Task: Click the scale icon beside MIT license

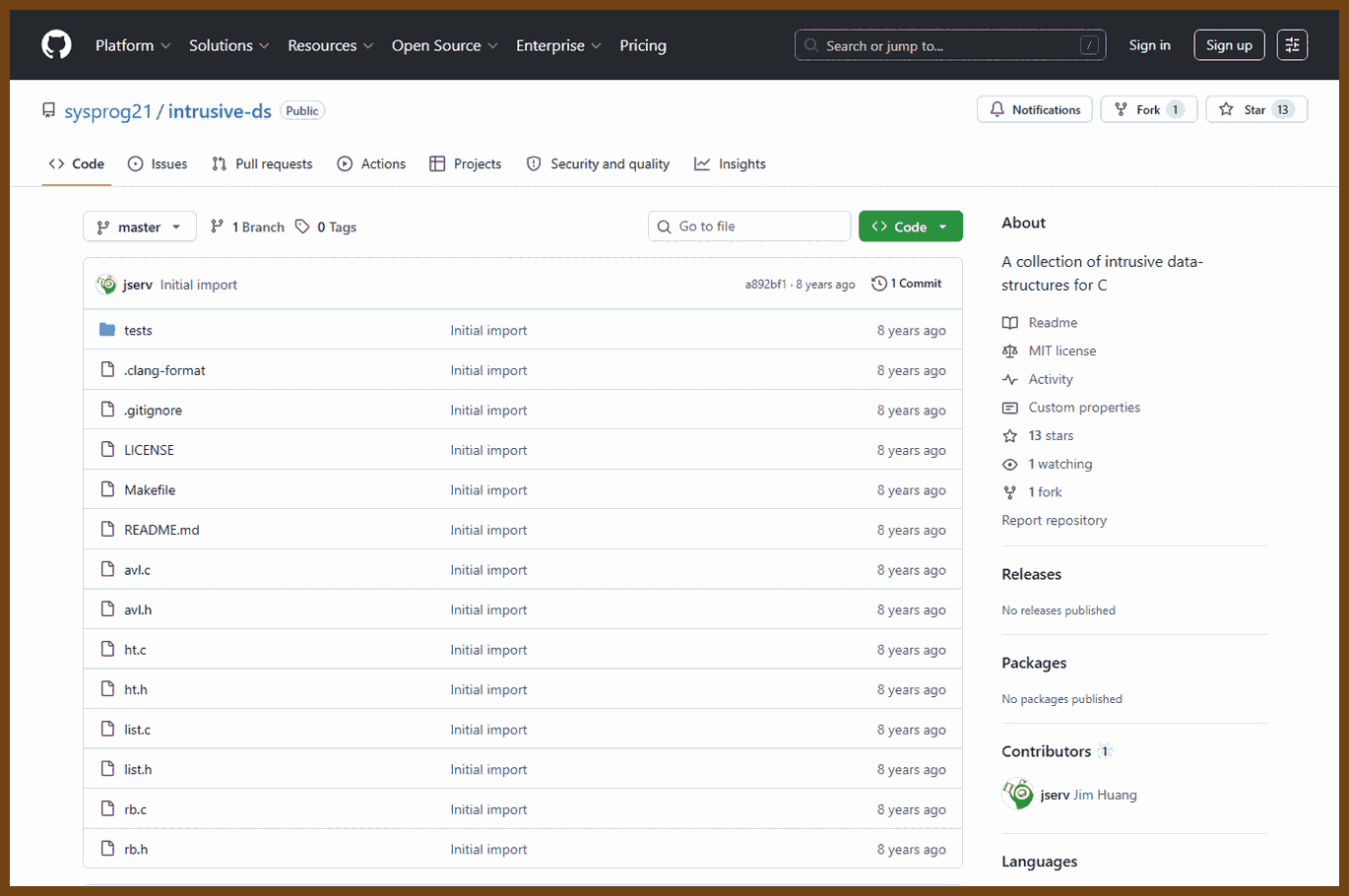Action: click(x=1010, y=352)
